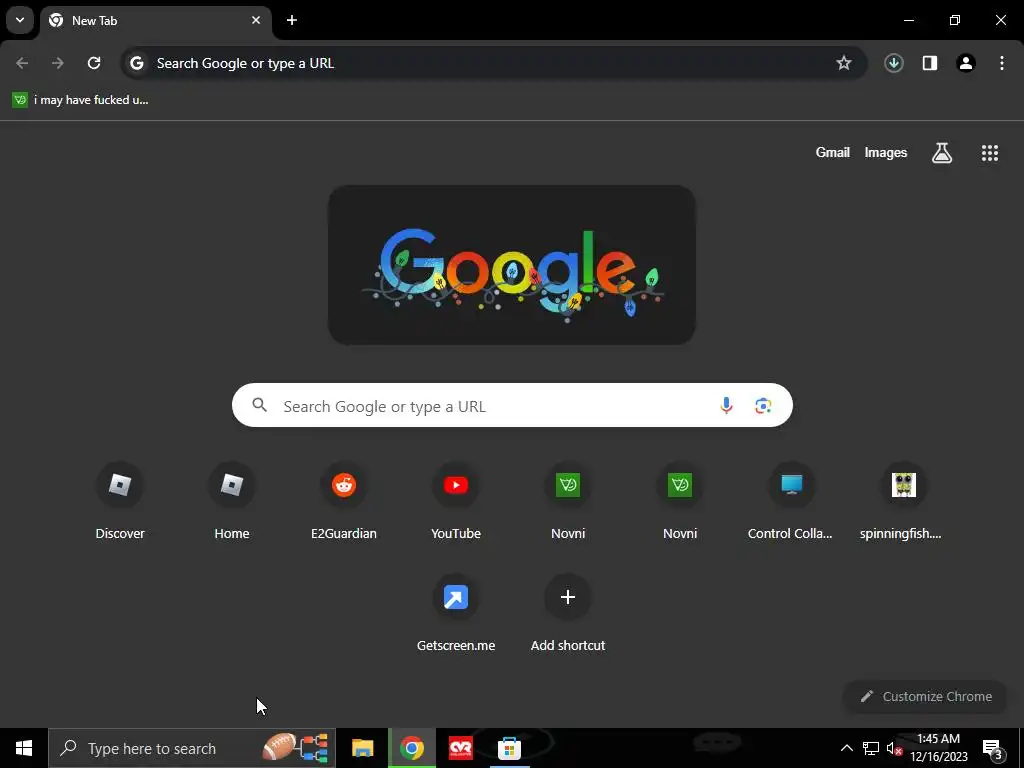Open the notification center icon

[992, 748]
